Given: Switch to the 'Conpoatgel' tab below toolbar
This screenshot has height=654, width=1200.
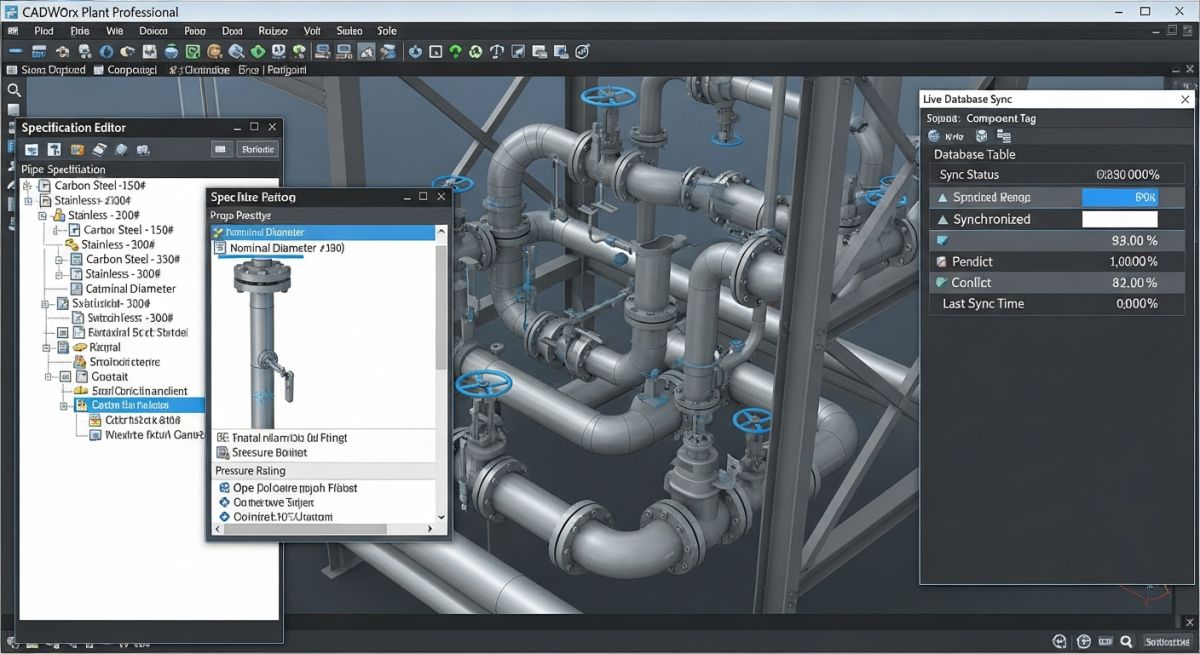Looking at the screenshot, I should [125, 70].
